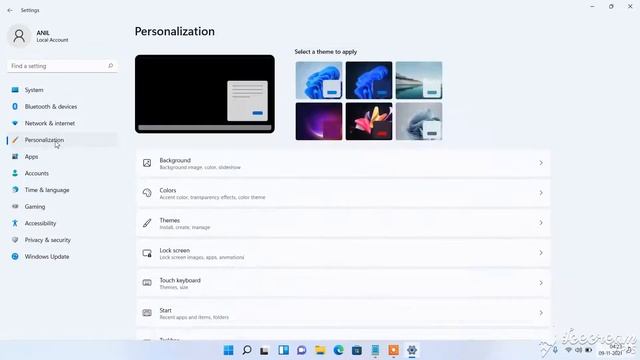This screenshot has width=640, height=360.
Task: Click the back arrow in Settings title bar
Action: point(10,10)
